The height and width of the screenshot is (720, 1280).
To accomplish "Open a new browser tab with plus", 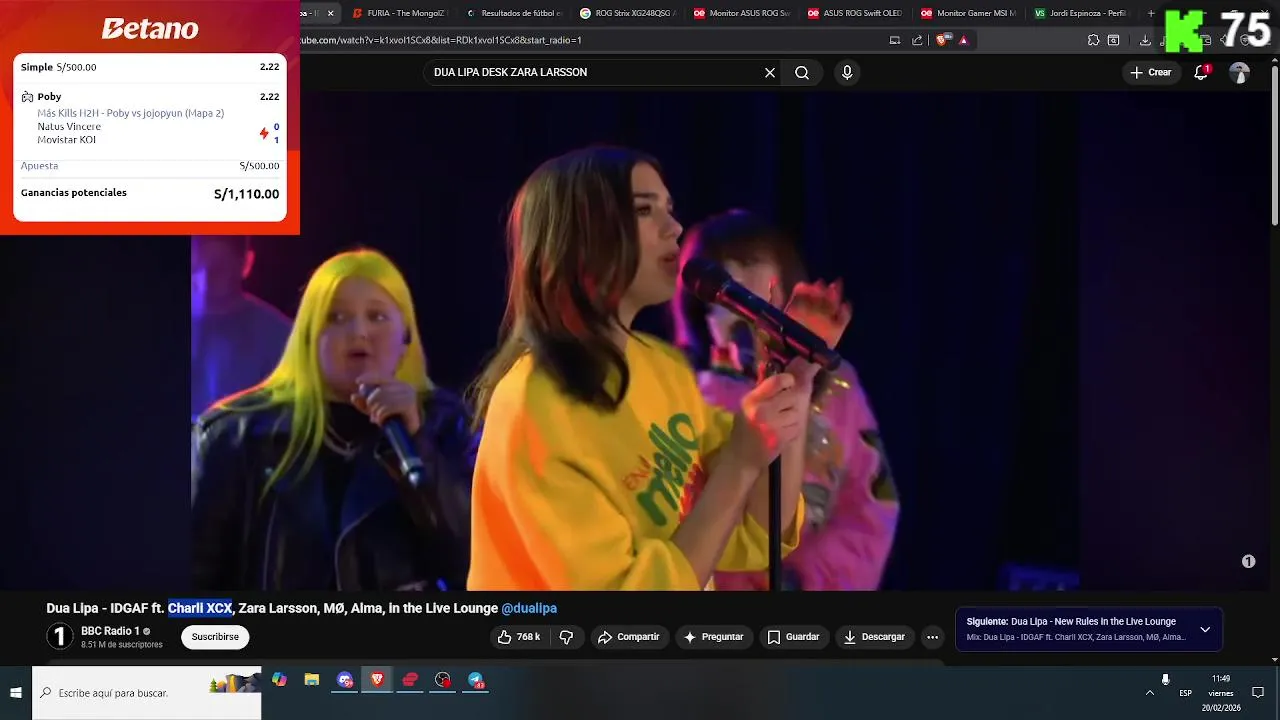I will (x=1151, y=13).
